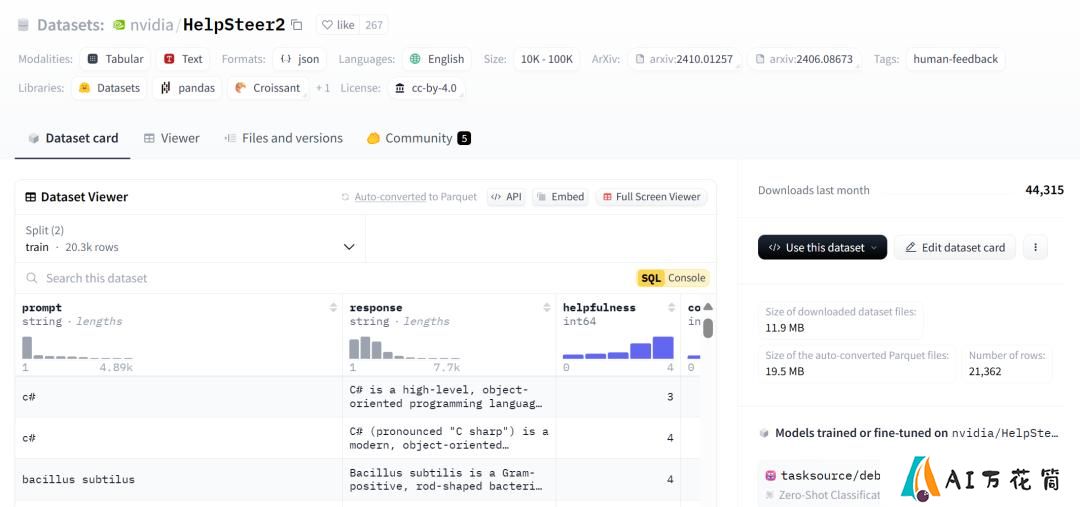1080x507 pixels.
Task: Copy dataset name with the copy icon
Action: pyautogui.click(x=297, y=25)
